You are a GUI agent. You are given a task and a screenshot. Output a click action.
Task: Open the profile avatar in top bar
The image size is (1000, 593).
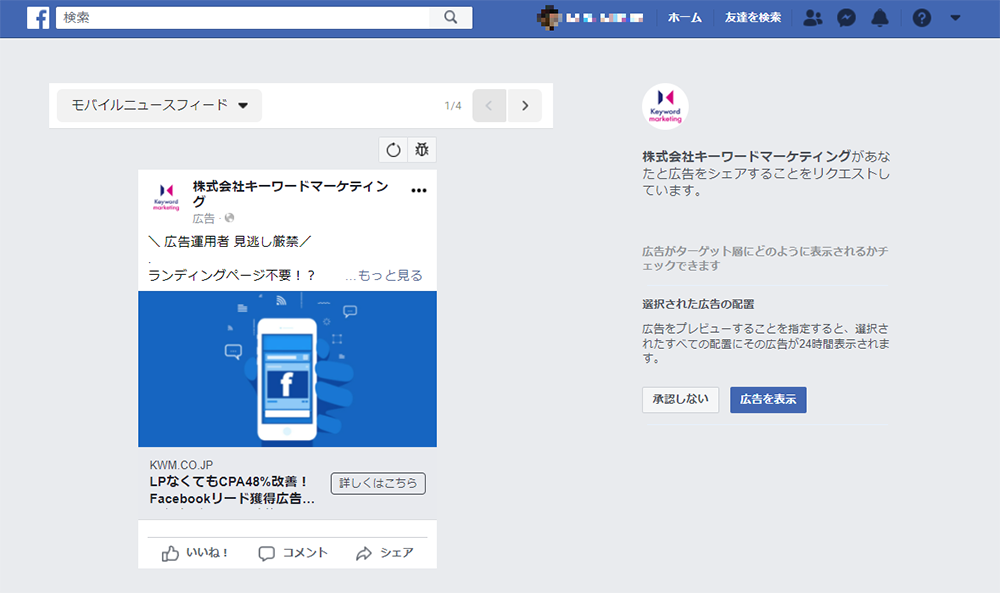[x=548, y=18]
